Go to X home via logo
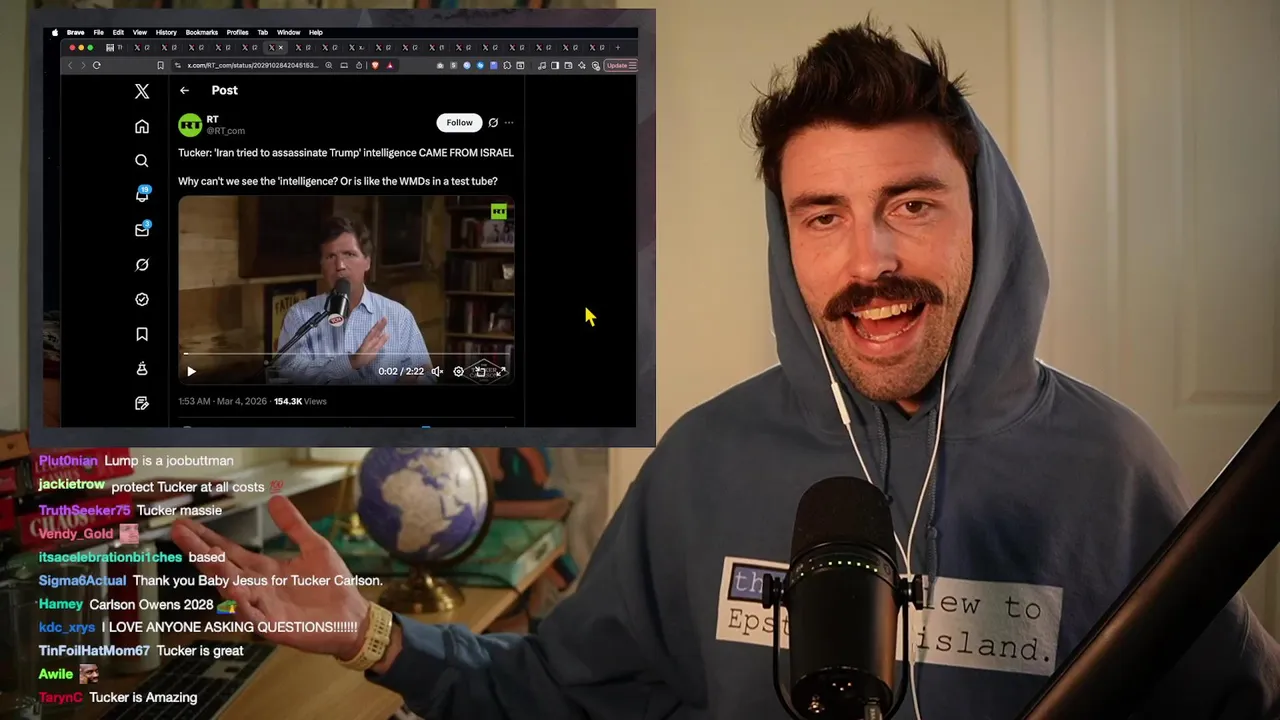The image size is (1280, 720). (142, 91)
